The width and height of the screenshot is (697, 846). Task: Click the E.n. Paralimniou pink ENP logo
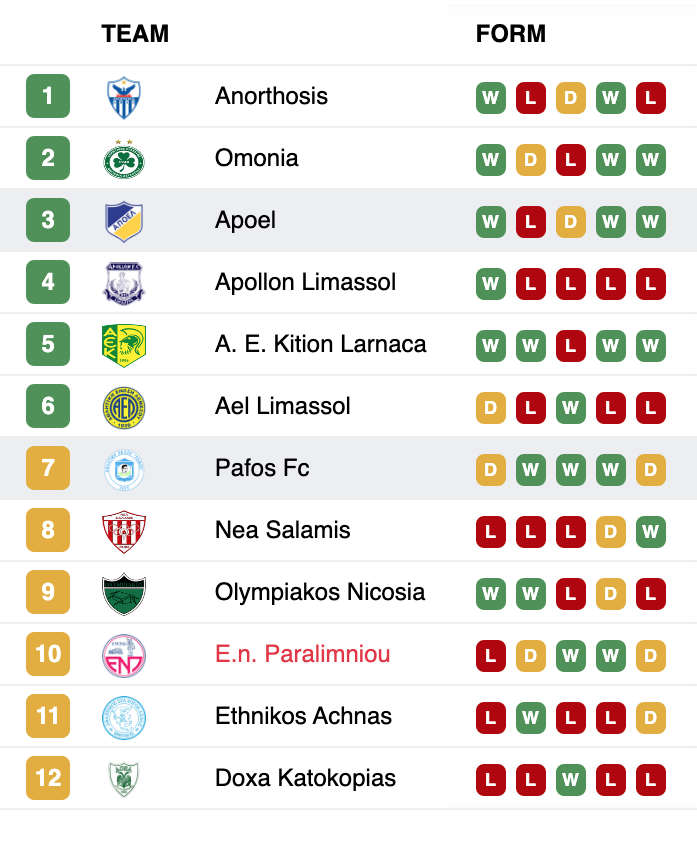(124, 656)
